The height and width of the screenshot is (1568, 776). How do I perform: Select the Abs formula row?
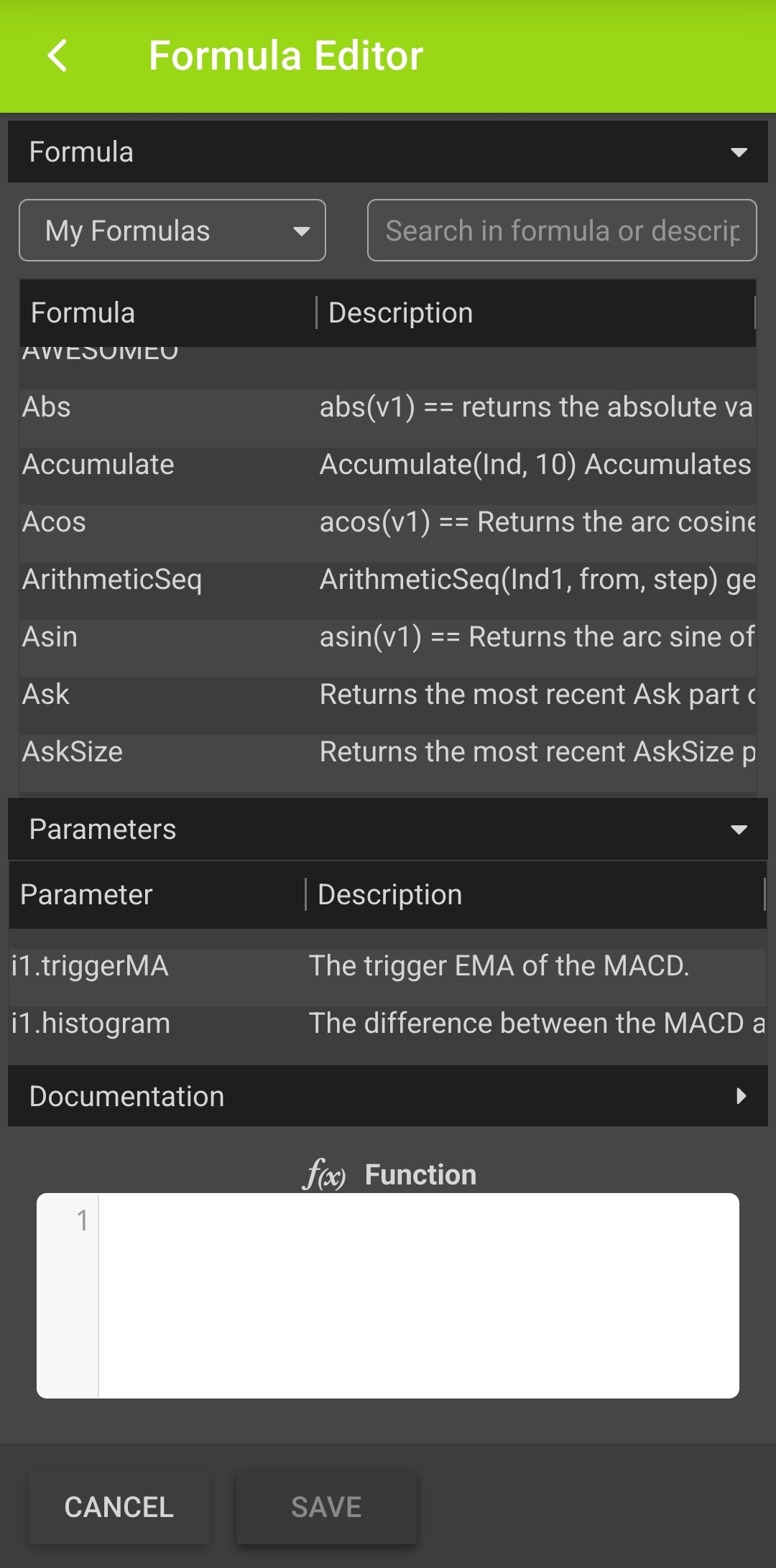[388, 407]
